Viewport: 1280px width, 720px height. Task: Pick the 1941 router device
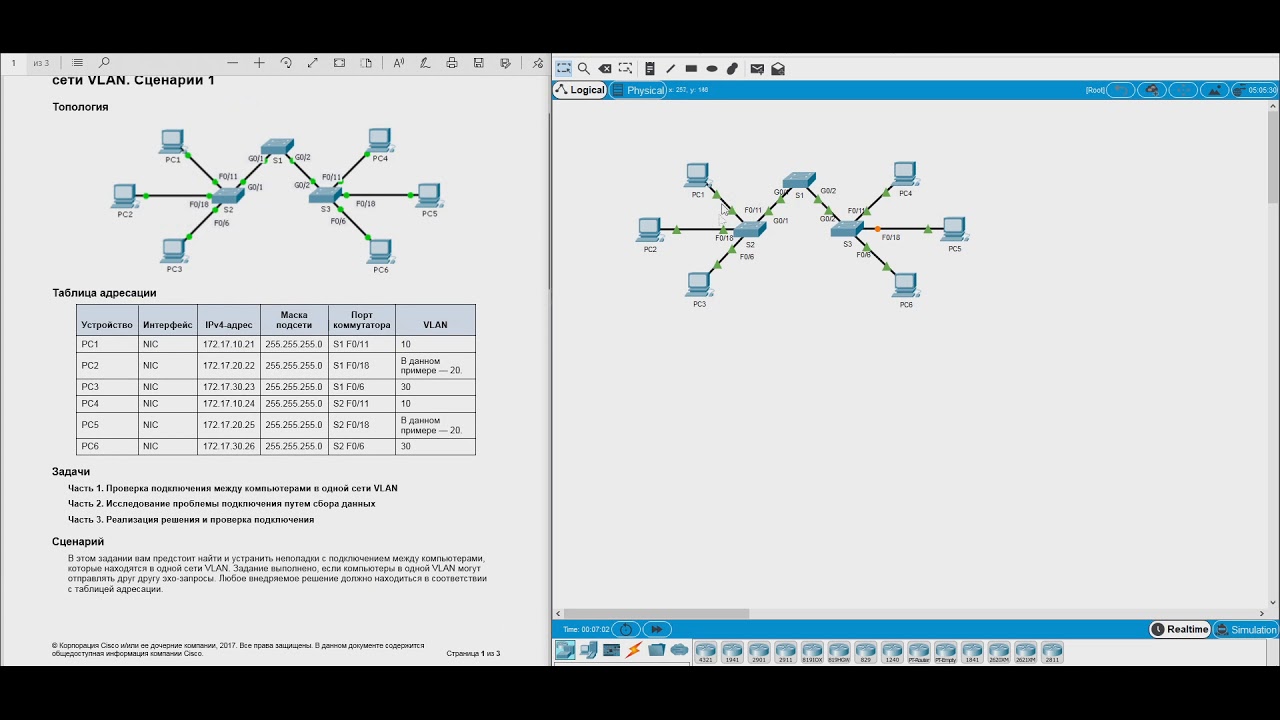click(x=732, y=653)
